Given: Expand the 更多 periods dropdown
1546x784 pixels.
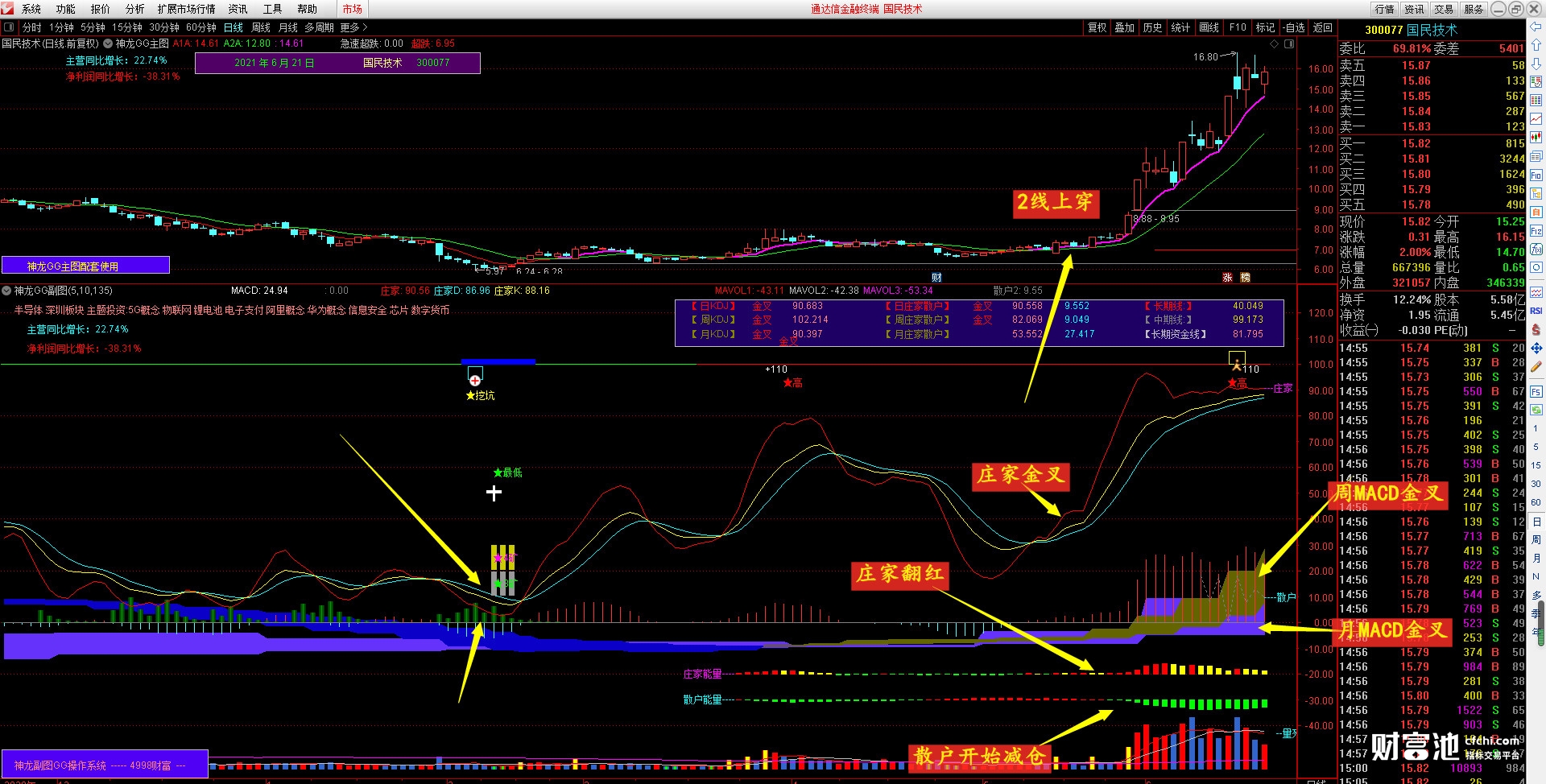Looking at the screenshot, I should [x=353, y=27].
